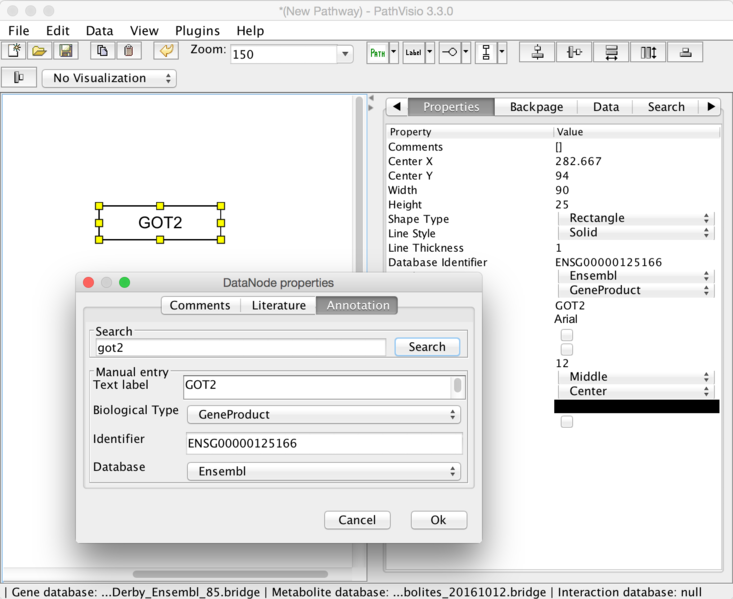
Task: Click the stack objects icon at toolbar end
Action: [685, 52]
